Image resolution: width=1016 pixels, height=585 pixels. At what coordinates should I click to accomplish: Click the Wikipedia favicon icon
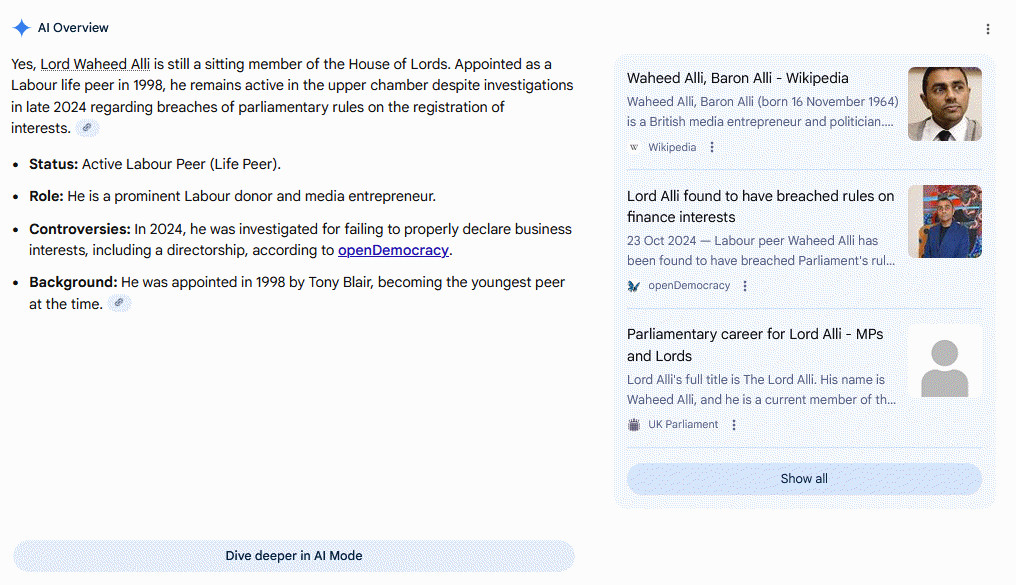634,147
